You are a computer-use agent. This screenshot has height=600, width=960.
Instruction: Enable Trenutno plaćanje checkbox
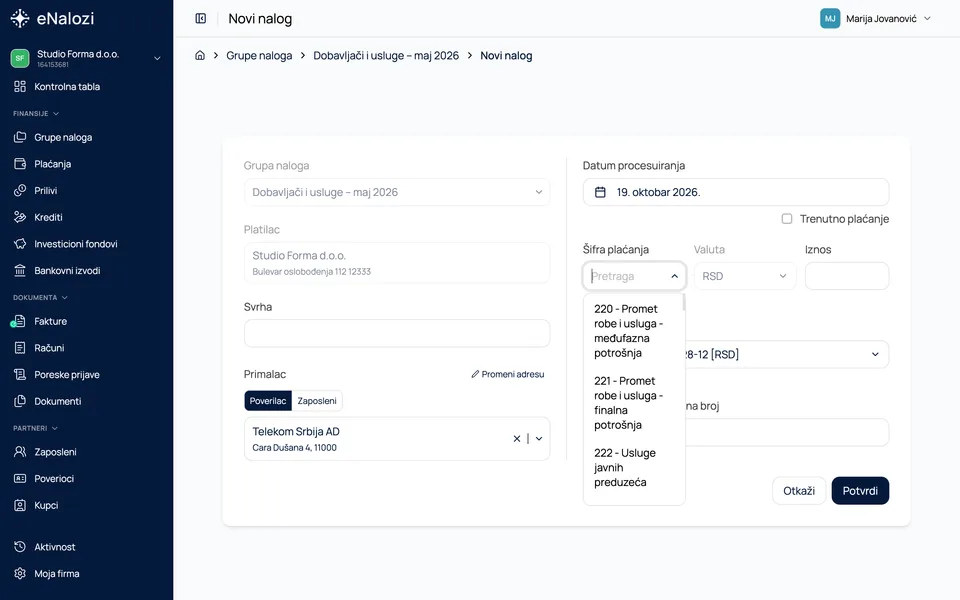pyautogui.click(x=787, y=219)
